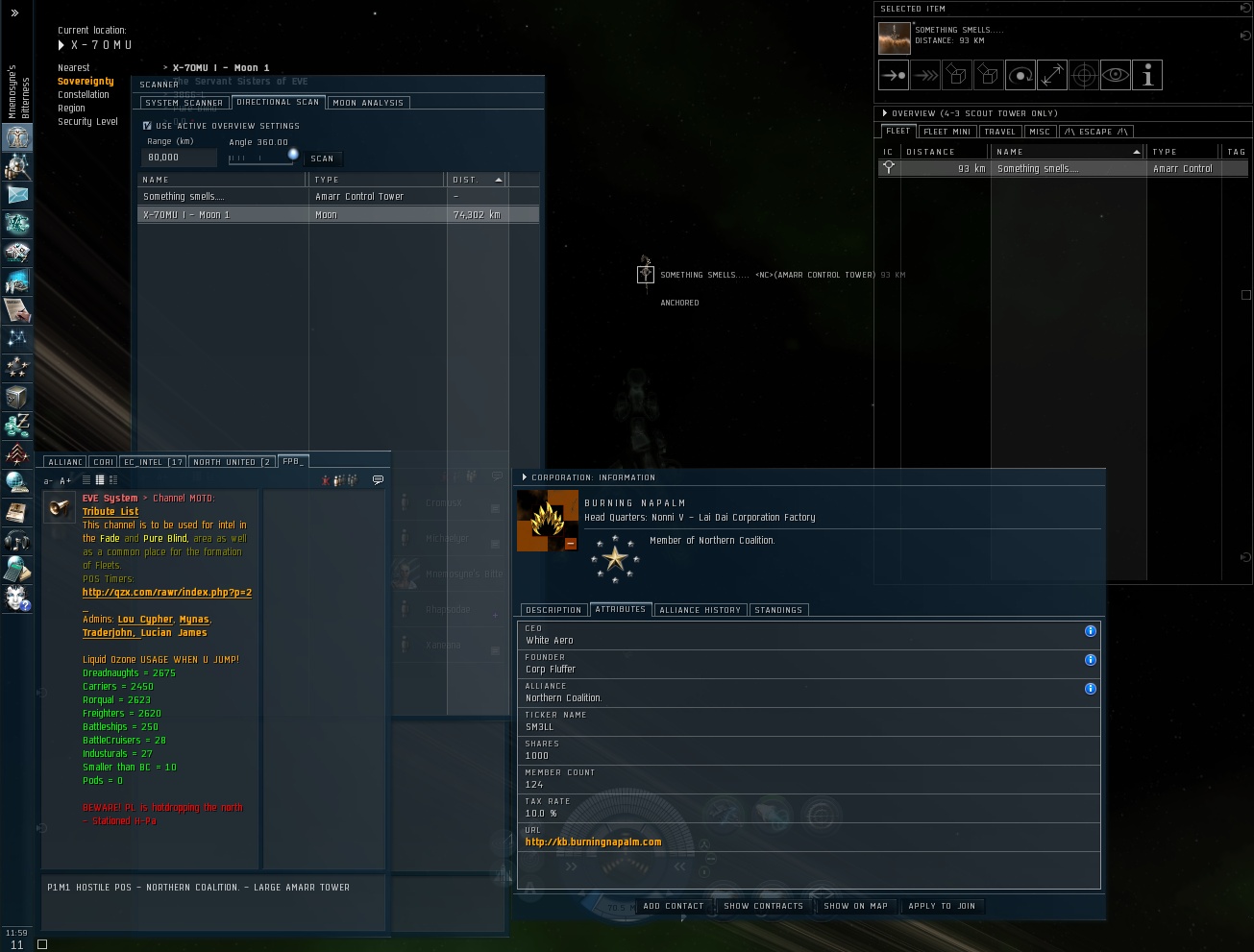The height and width of the screenshot is (952, 1254).
Task: Switch to the Moon Analysis tab
Action: click(370, 103)
